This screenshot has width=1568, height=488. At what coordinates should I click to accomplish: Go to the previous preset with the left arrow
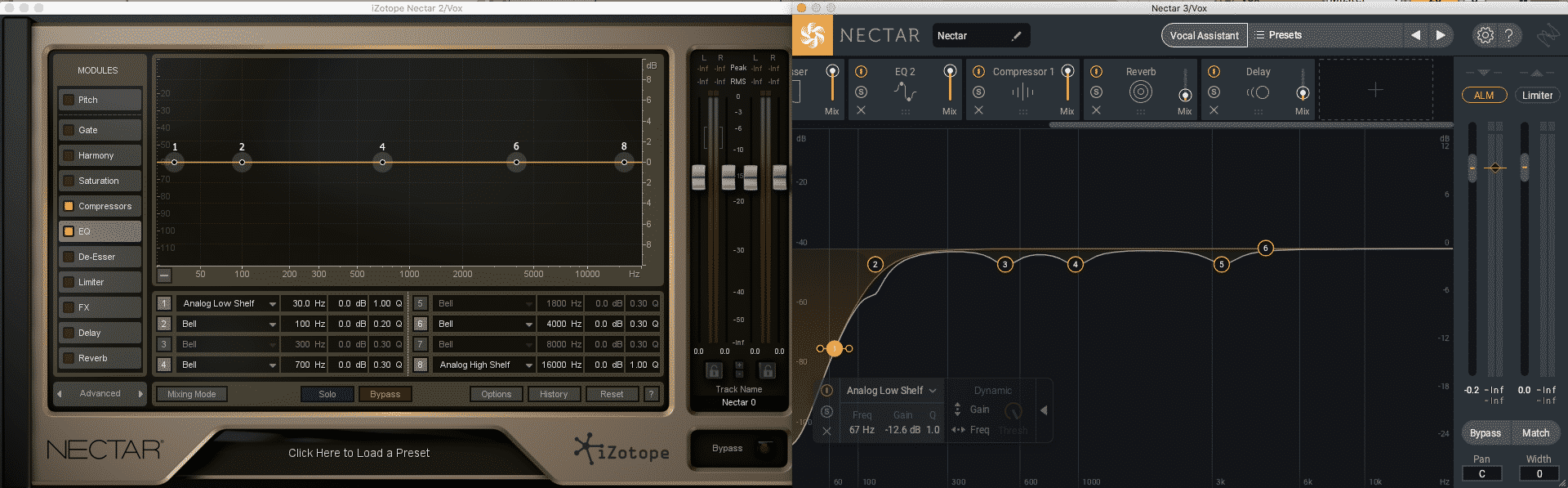1415,35
